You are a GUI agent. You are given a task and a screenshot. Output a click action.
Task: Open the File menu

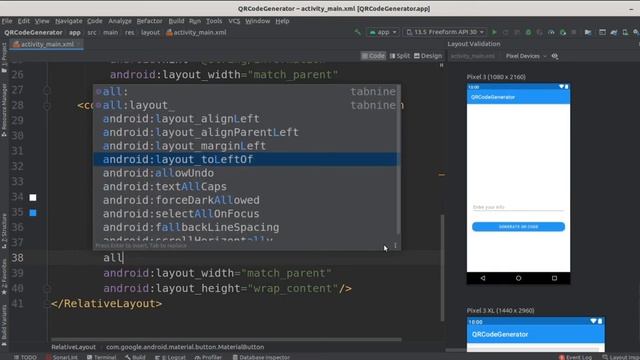(7, 21)
